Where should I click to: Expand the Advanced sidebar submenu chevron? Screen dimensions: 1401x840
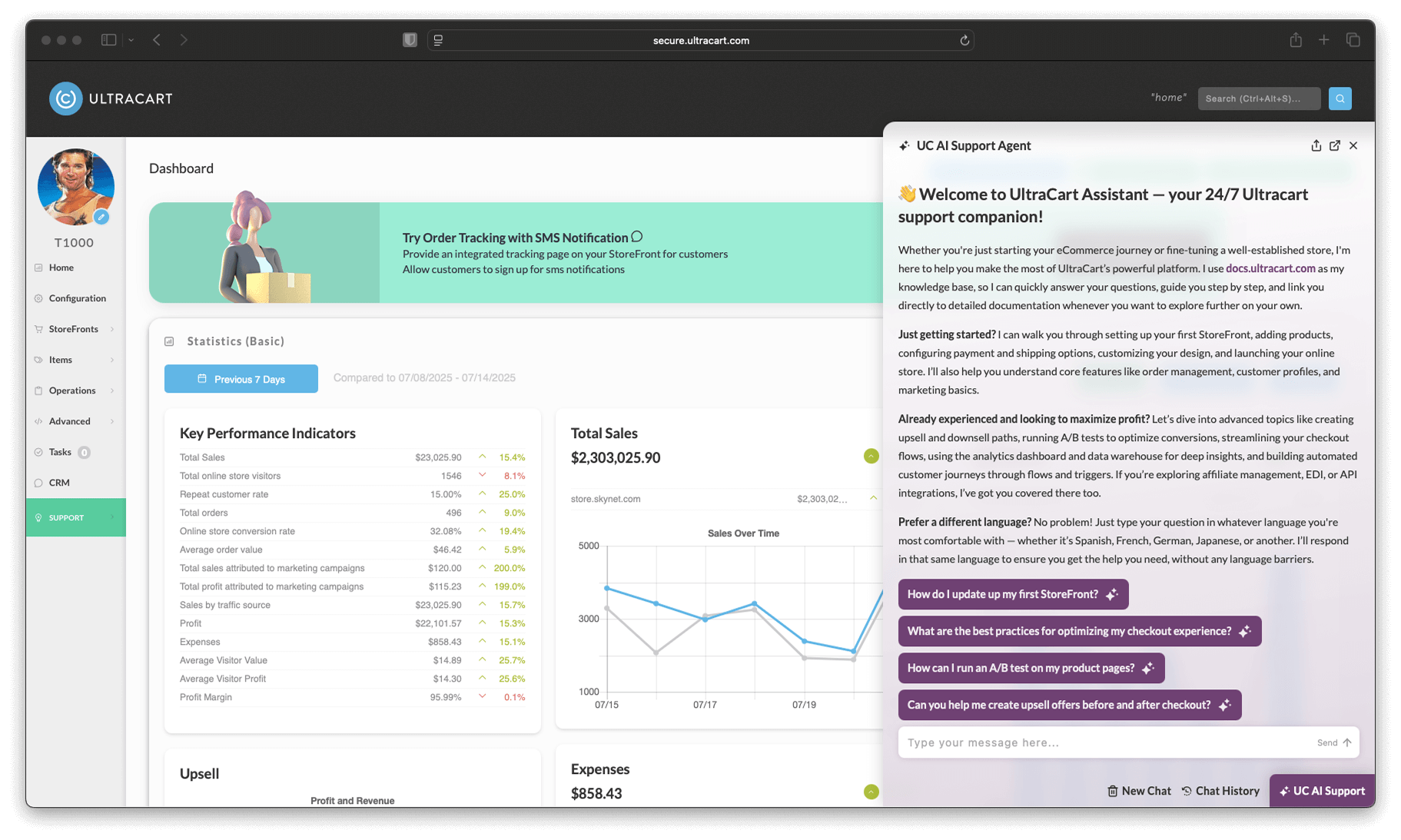point(112,421)
